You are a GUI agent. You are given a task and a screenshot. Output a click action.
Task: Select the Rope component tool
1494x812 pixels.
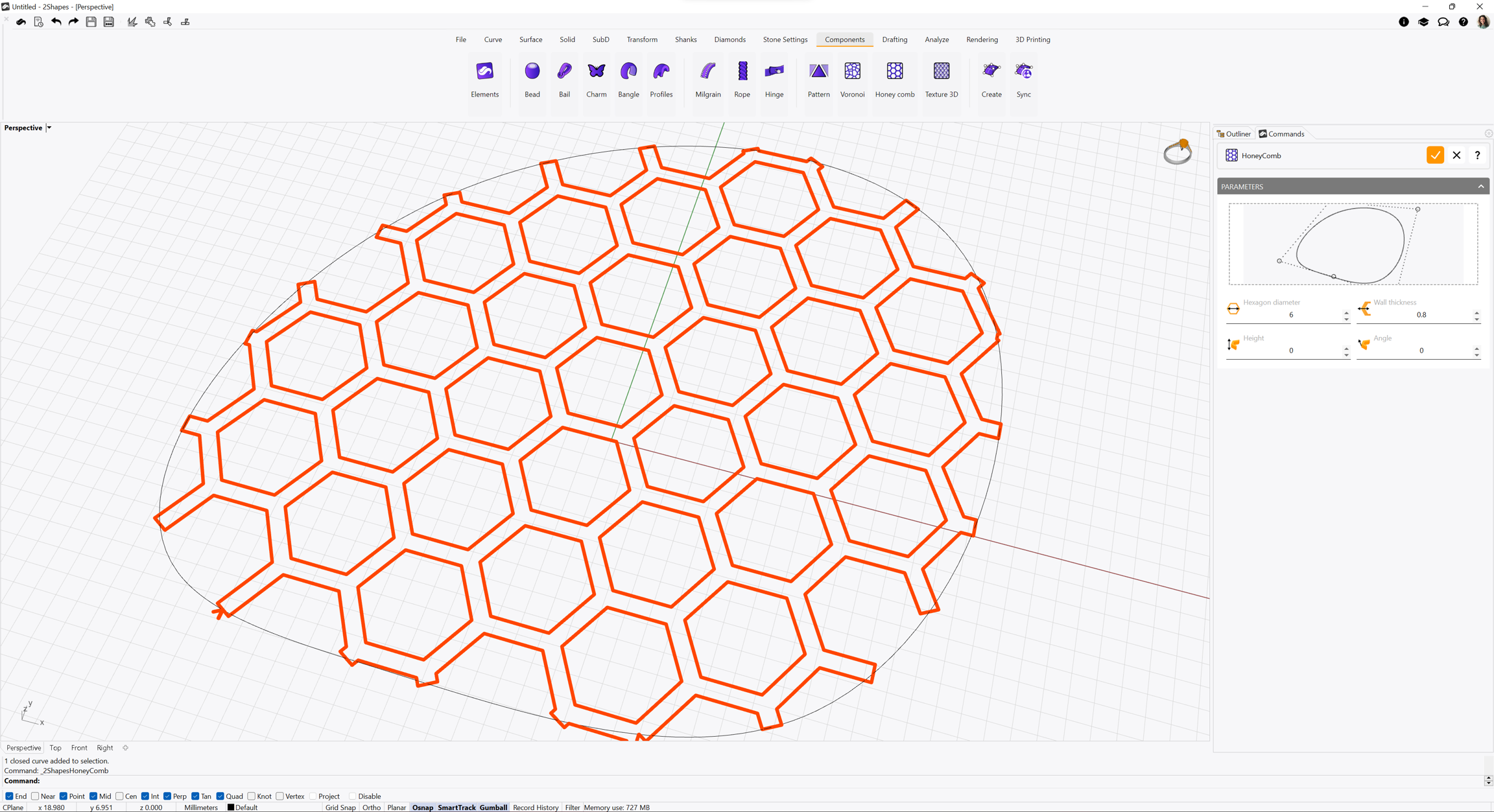click(x=742, y=71)
